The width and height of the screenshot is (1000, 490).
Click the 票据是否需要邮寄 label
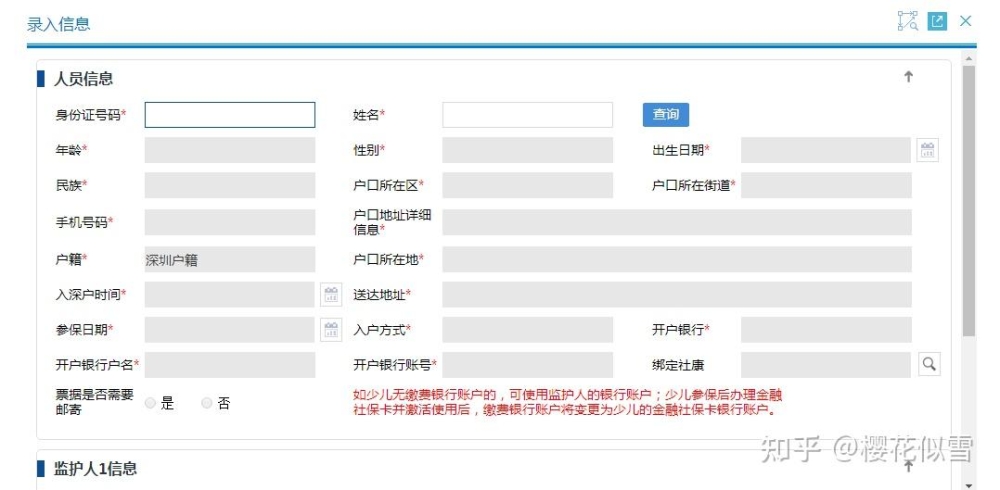[94, 403]
